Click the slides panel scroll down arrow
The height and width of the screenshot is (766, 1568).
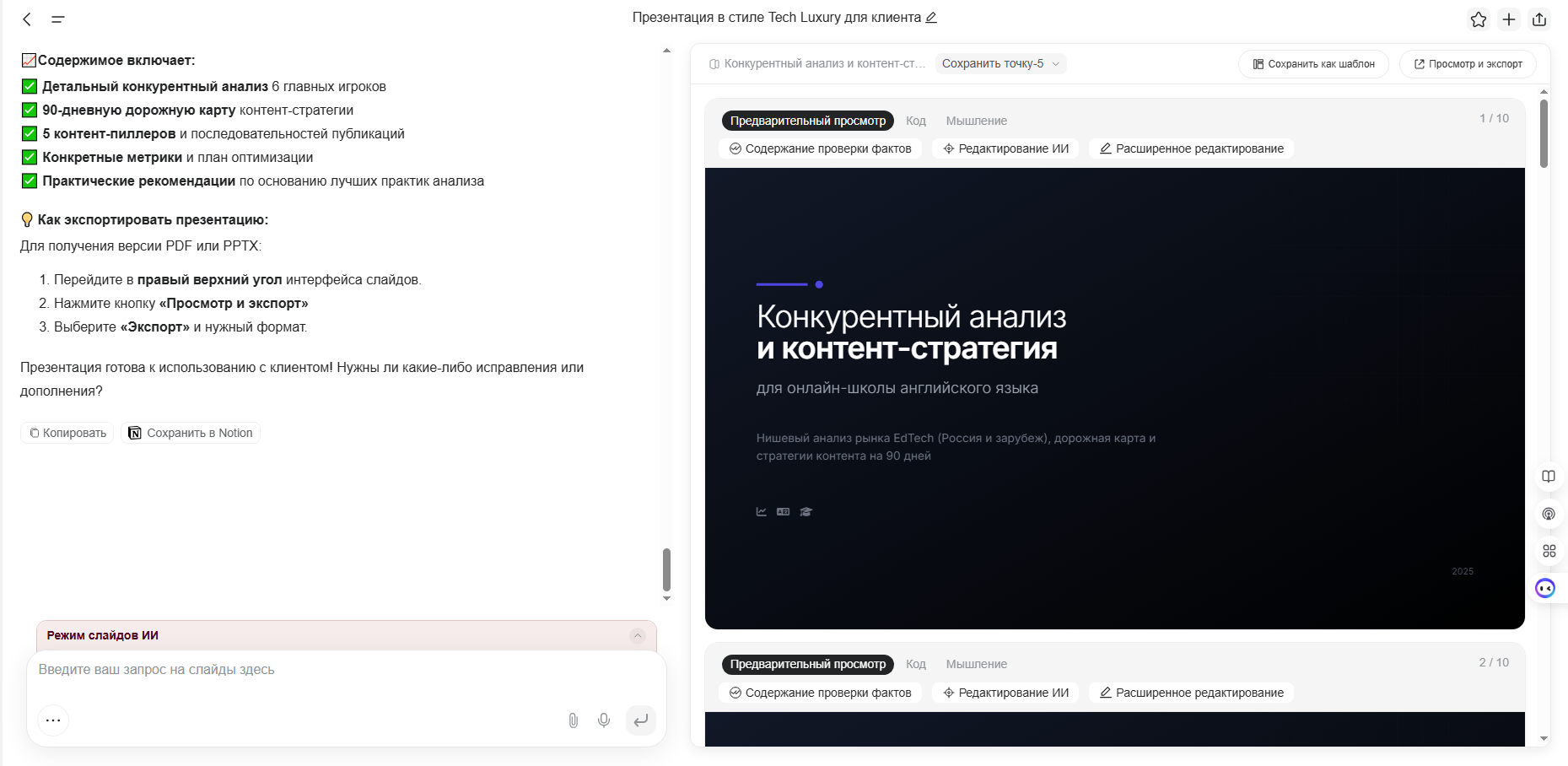(x=1544, y=738)
